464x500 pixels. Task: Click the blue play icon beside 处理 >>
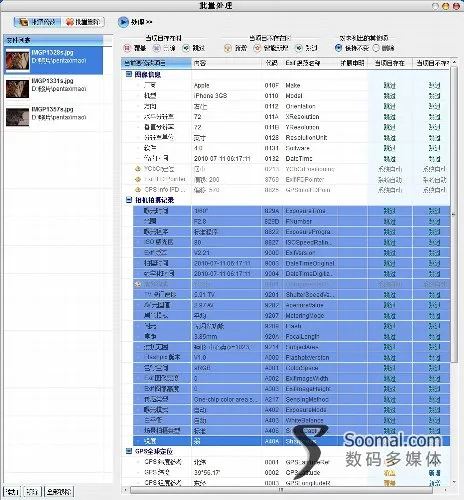(x=123, y=22)
